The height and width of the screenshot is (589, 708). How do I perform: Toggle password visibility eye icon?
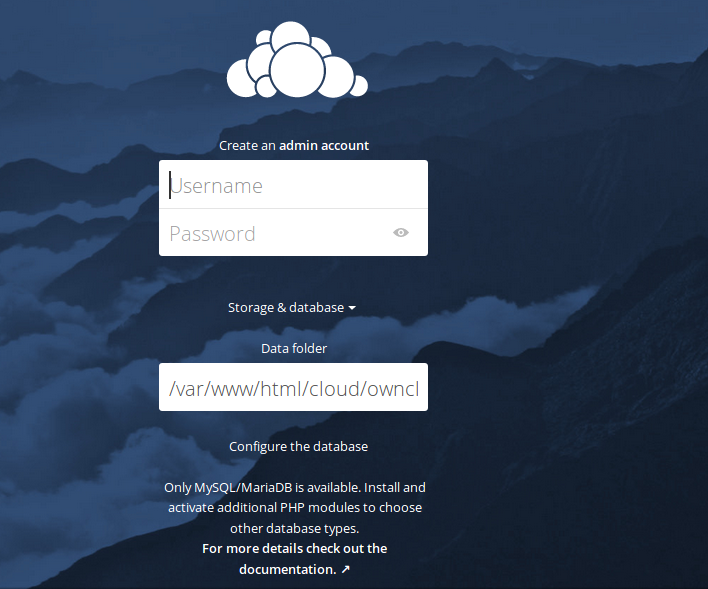(401, 233)
